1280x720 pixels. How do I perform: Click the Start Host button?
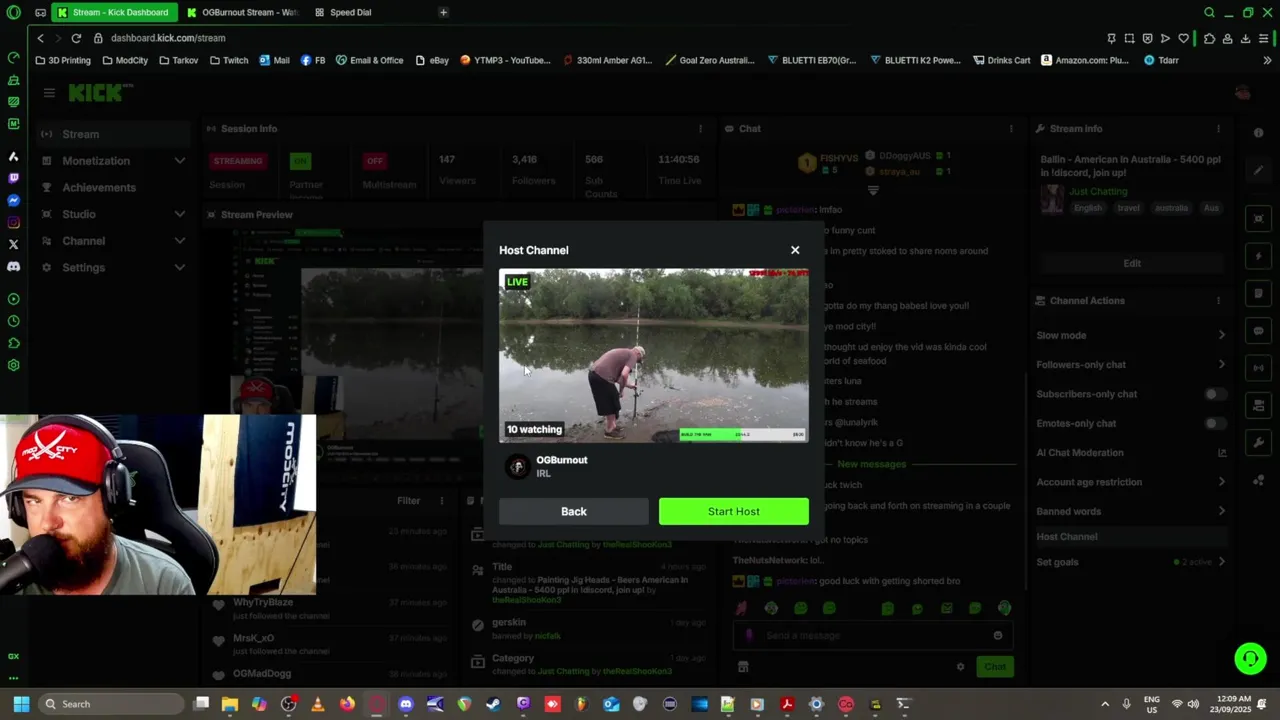[734, 511]
